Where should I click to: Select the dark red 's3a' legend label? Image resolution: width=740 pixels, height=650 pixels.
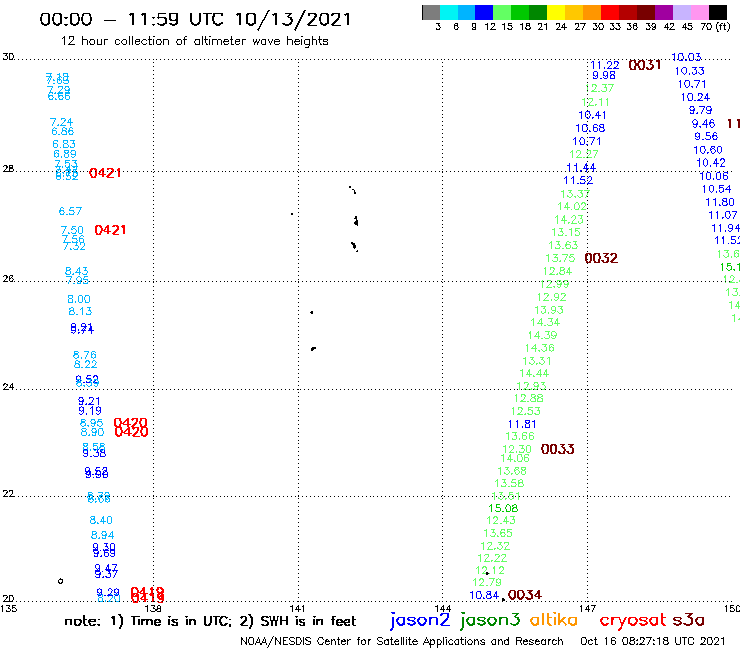tap(688, 620)
